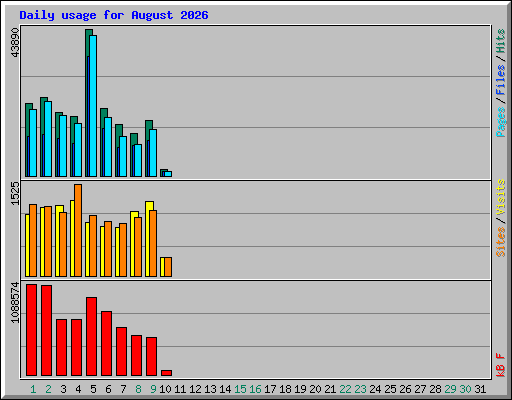The height and width of the screenshot is (400, 512).
Task: Click day label 16 on the axis
Action: pyautogui.click(x=255, y=389)
